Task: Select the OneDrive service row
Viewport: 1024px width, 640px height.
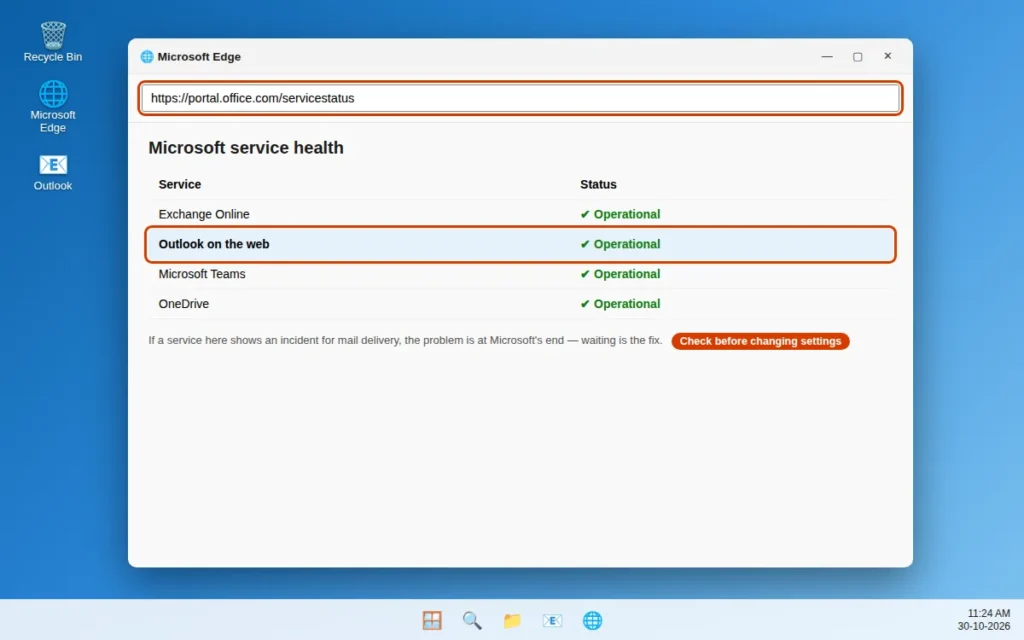Action: tap(520, 304)
